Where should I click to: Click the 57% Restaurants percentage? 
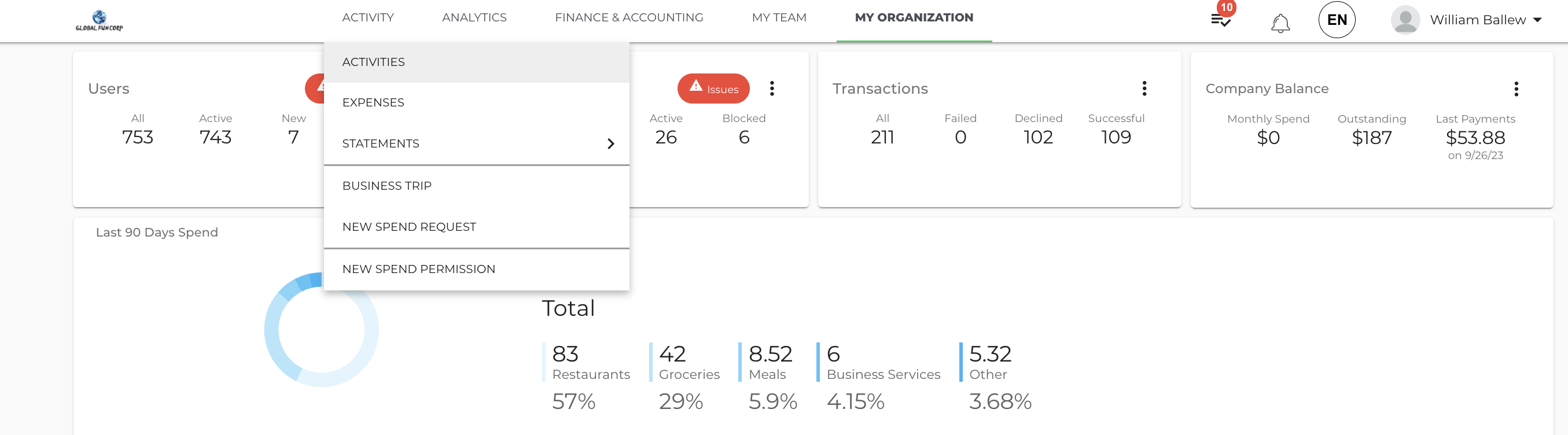click(x=573, y=401)
